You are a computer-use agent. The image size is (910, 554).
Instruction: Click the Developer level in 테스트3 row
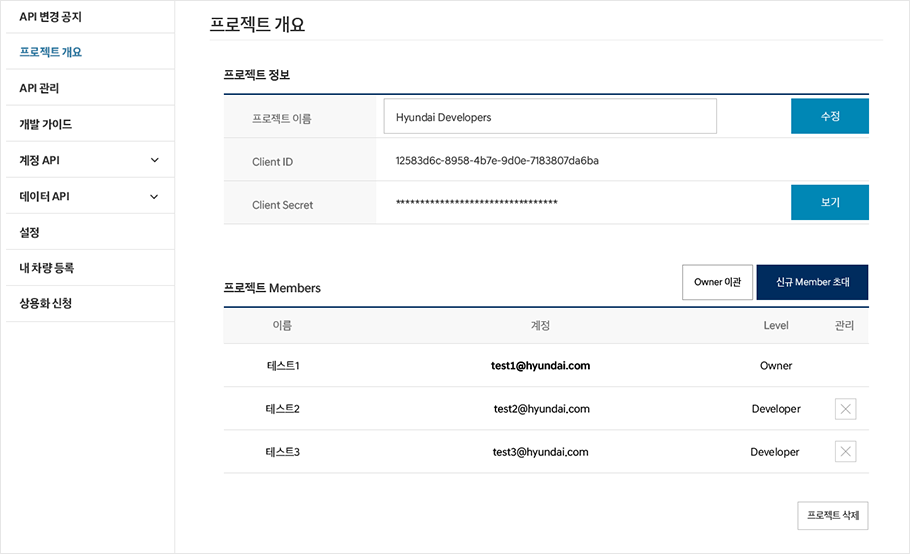click(x=775, y=452)
